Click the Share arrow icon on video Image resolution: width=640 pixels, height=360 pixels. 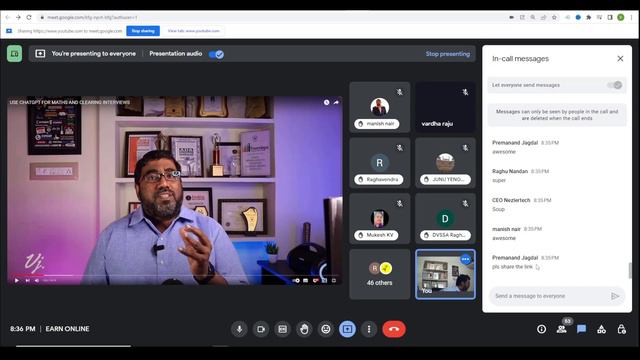pos(336,102)
